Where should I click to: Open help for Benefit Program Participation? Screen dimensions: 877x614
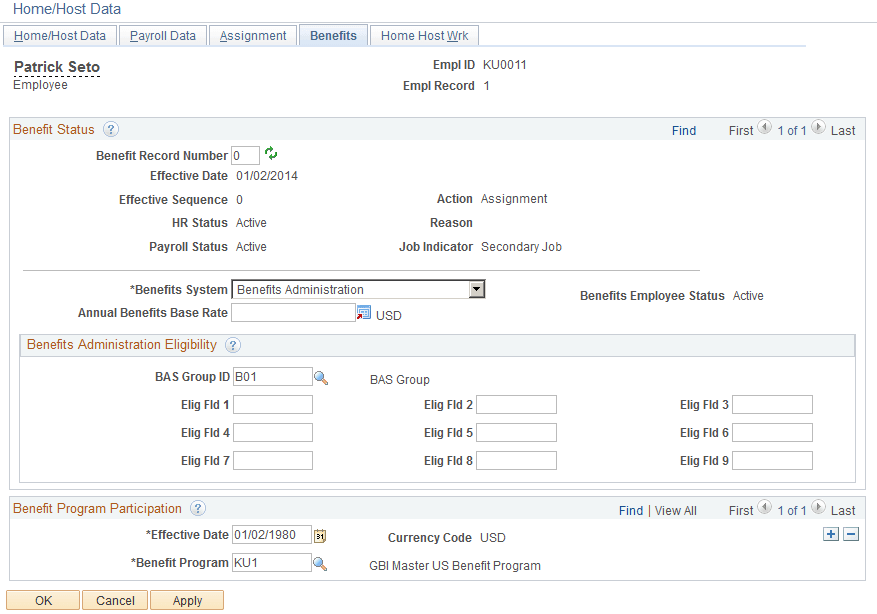coord(197,508)
